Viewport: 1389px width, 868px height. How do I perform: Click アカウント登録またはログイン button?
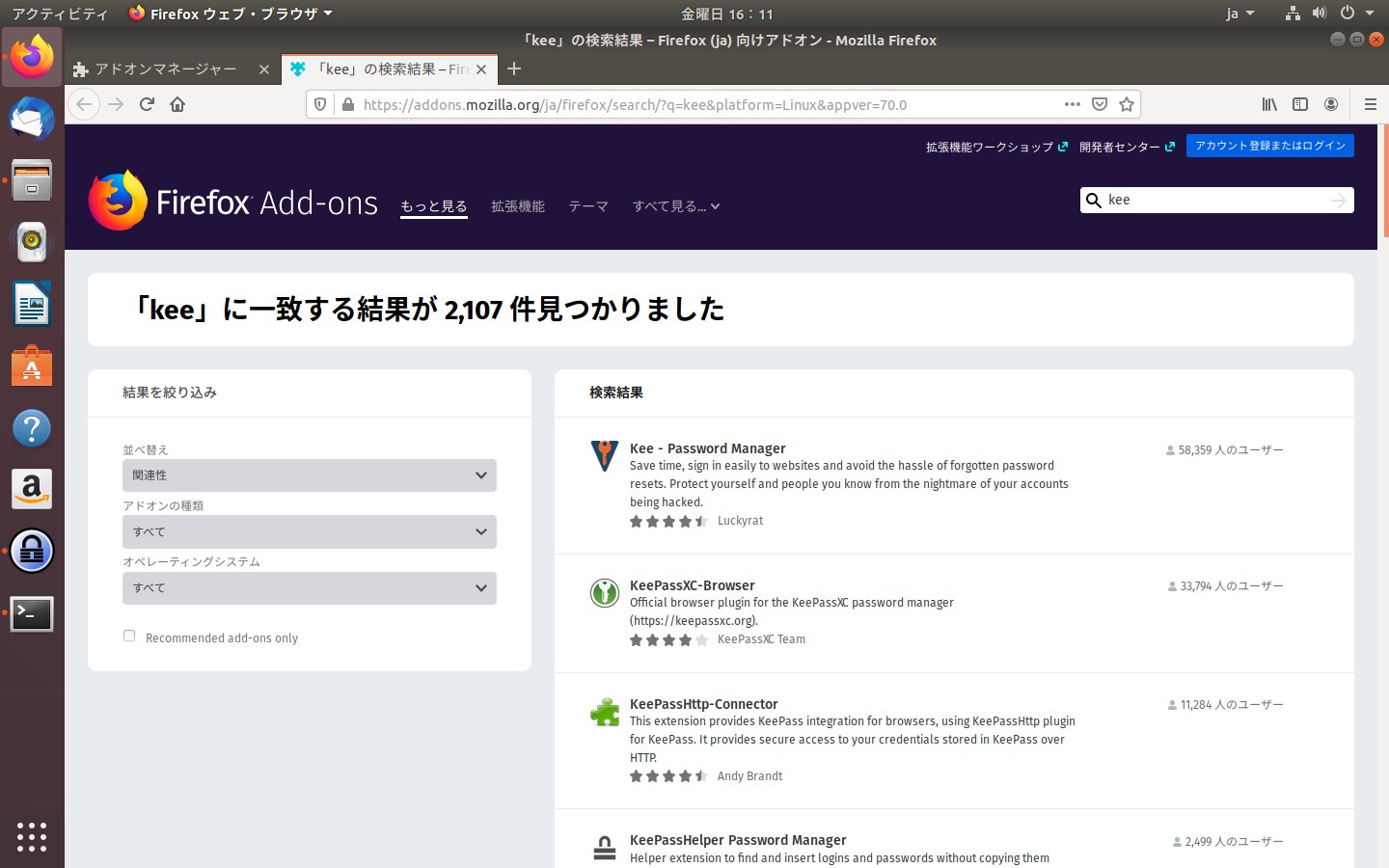click(1270, 146)
